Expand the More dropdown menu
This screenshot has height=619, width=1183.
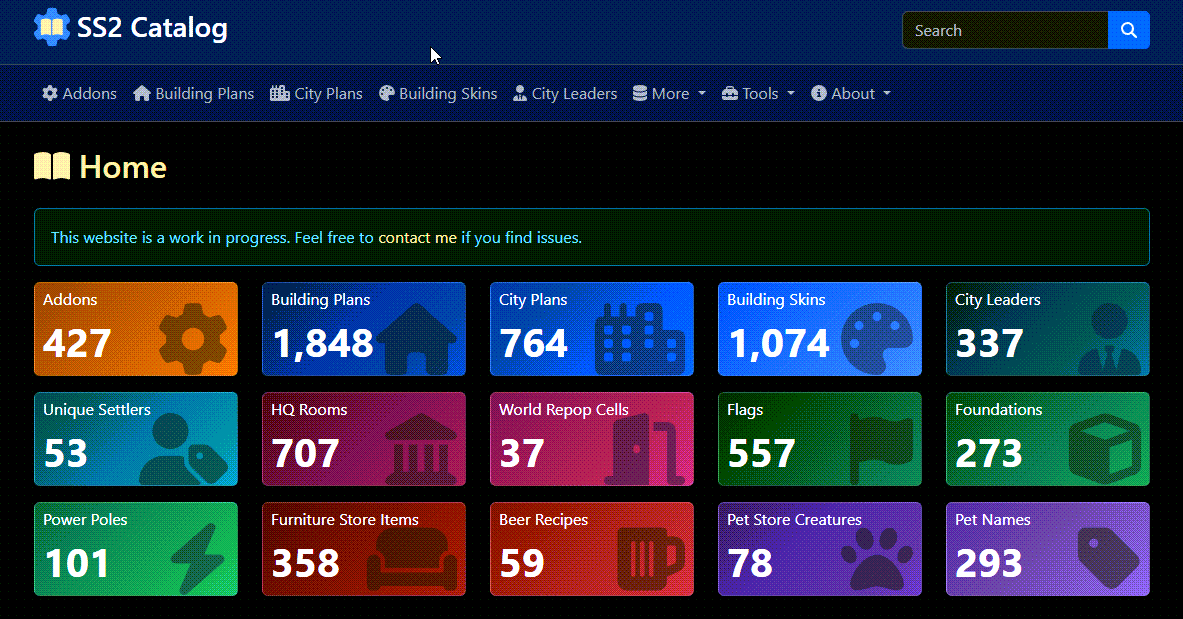click(669, 94)
